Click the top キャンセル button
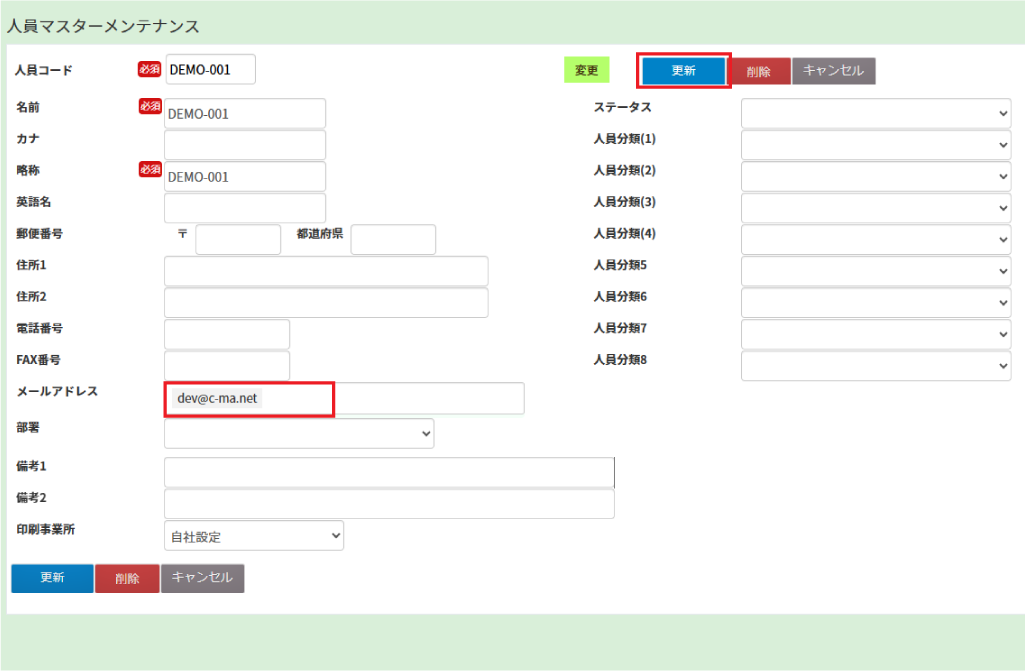The height and width of the screenshot is (671, 1025). coord(834,71)
